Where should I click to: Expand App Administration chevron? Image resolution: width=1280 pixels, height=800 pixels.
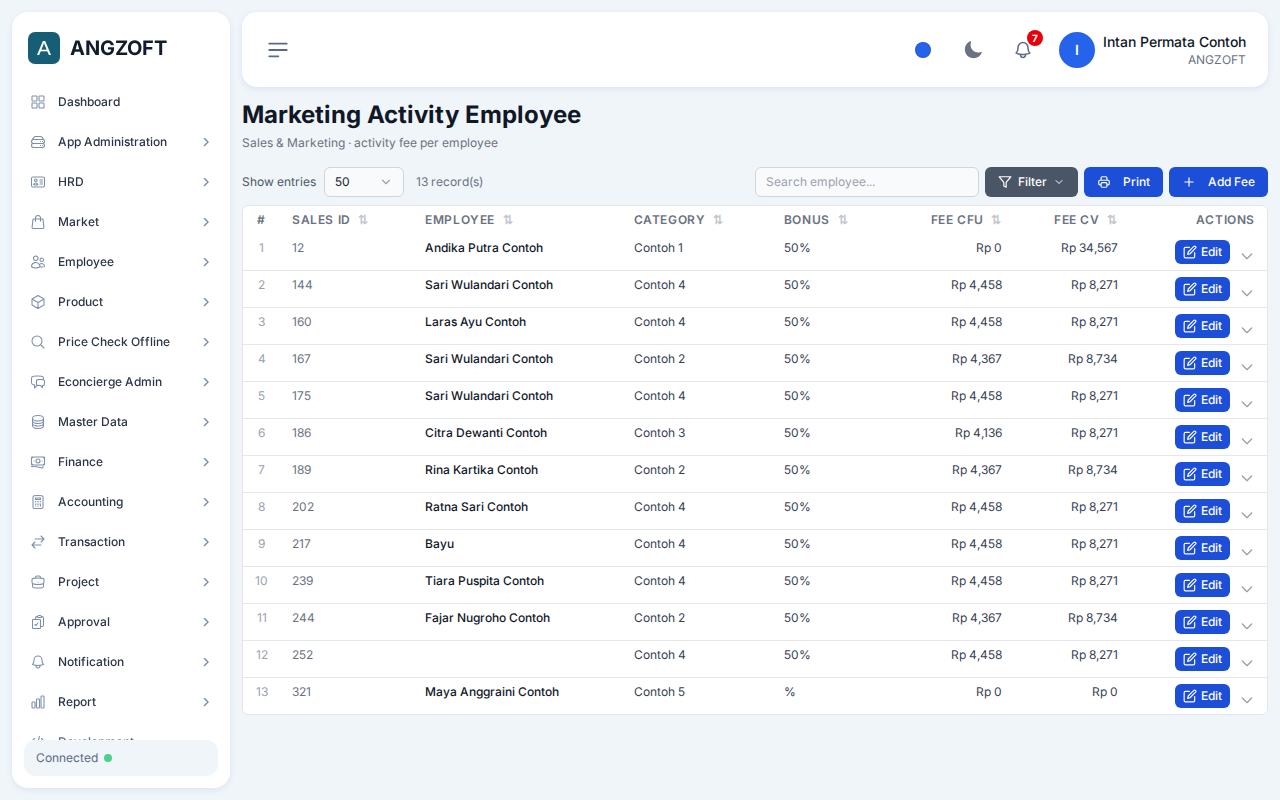[x=206, y=142]
